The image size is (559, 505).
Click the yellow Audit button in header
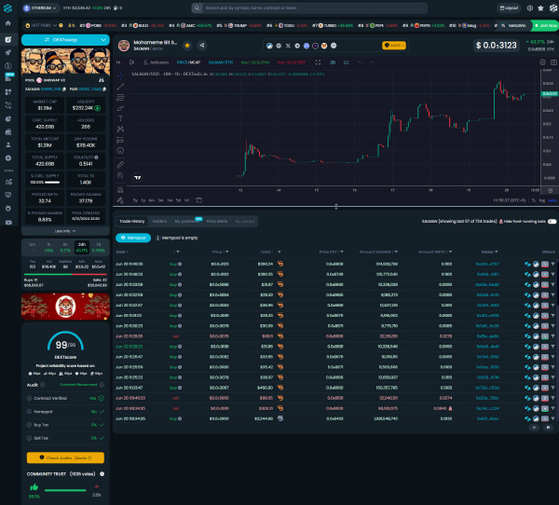394,45
